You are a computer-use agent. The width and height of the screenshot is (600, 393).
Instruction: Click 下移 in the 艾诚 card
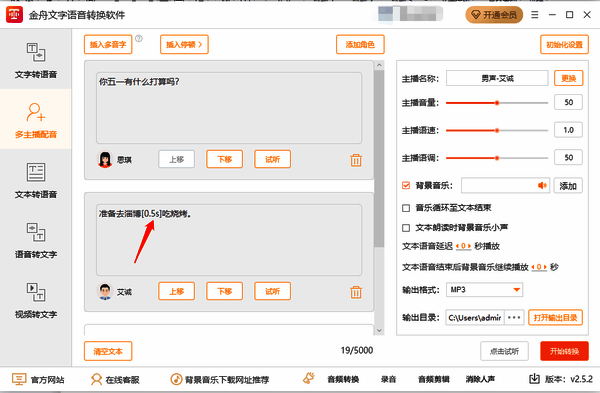click(x=225, y=291)
